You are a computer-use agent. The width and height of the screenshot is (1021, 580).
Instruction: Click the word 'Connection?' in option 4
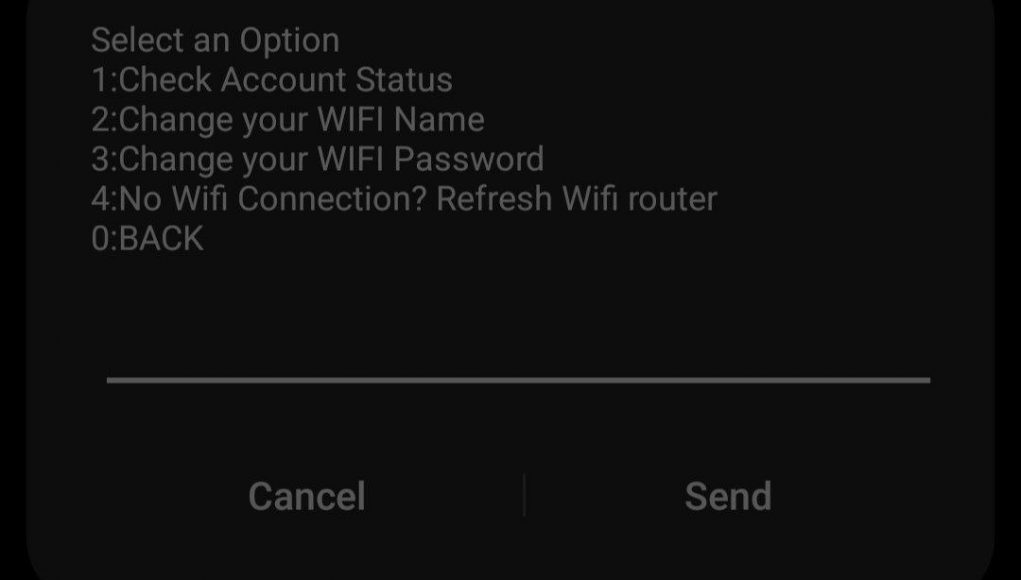[332, 199]
